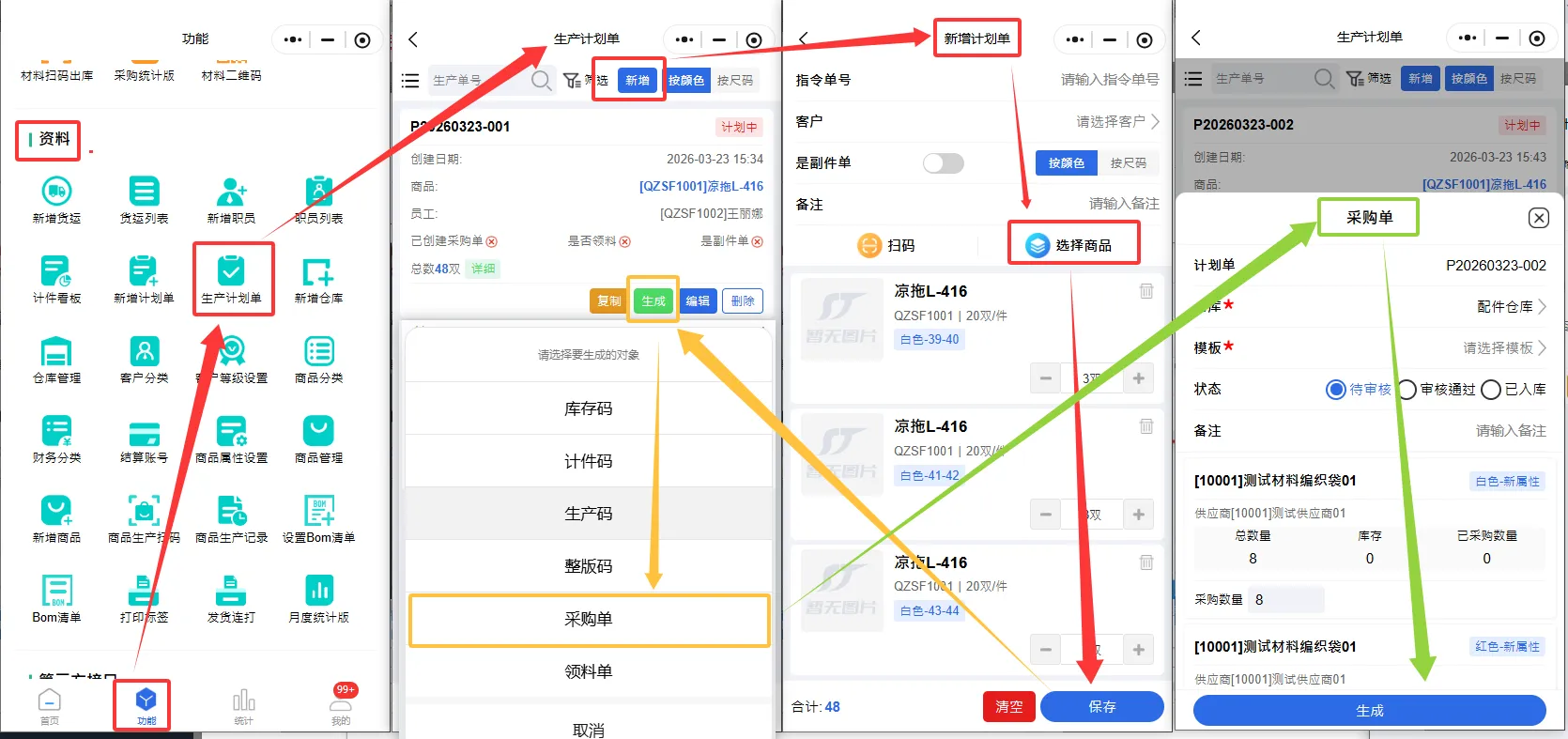Tap the 功能 bottom navigation icon
Viewport: 1568px width, 739px height.
(x=146, y=704)
